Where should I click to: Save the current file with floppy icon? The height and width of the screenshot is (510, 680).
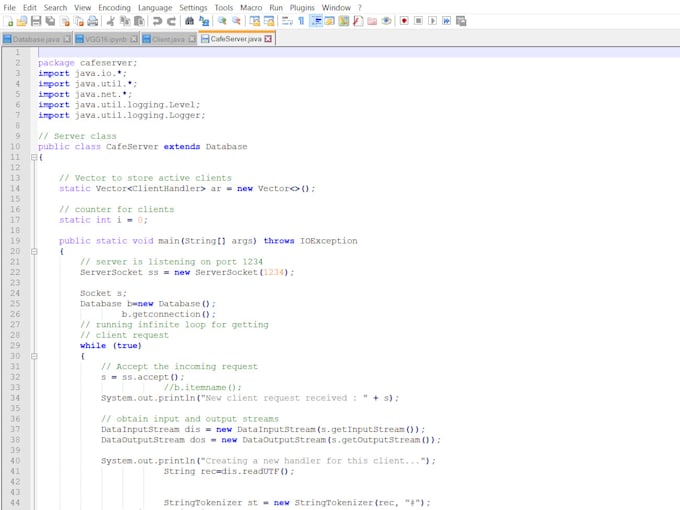[x=36, y=21]
